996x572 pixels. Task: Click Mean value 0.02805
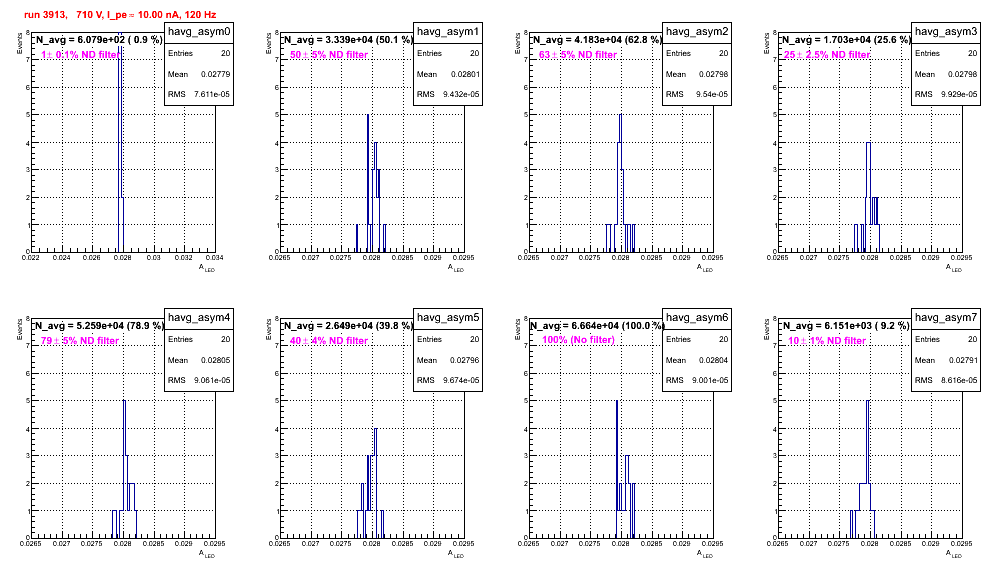[216, 360]
